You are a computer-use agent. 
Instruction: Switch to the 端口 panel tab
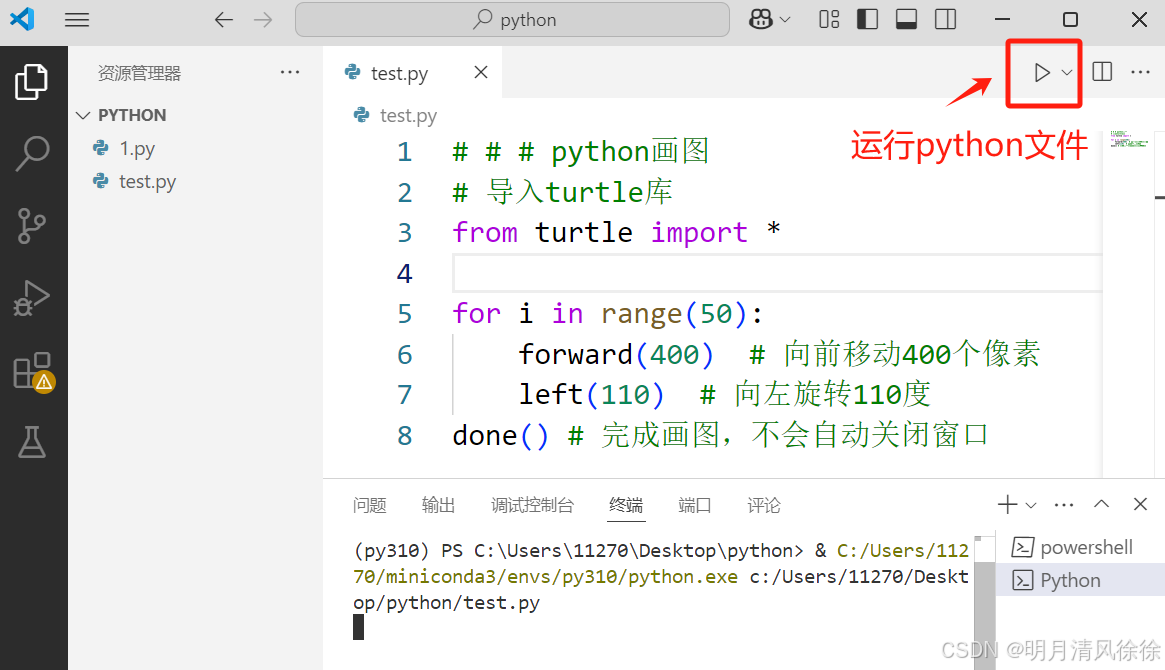point(695,506)
